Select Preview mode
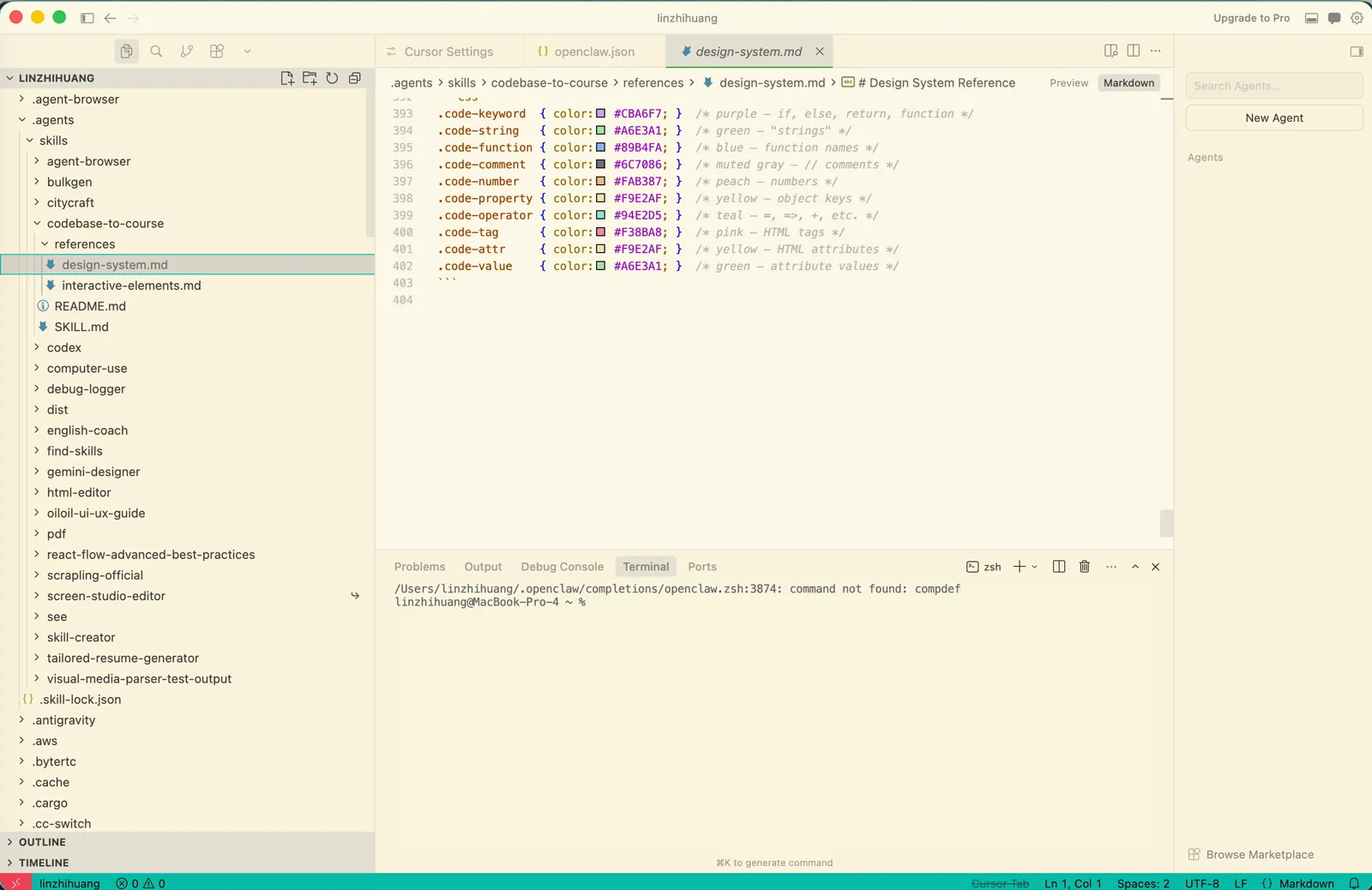1372x890 pixels. coord(1068,83)
